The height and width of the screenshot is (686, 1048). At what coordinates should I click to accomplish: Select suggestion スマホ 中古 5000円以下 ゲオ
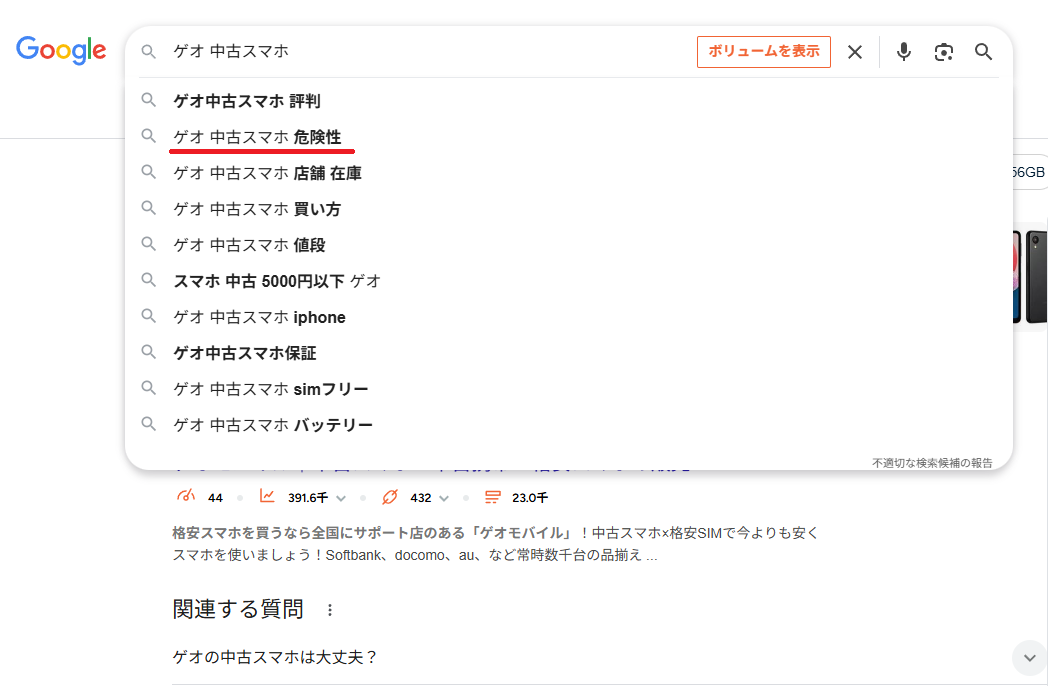[x=277, y=281]
